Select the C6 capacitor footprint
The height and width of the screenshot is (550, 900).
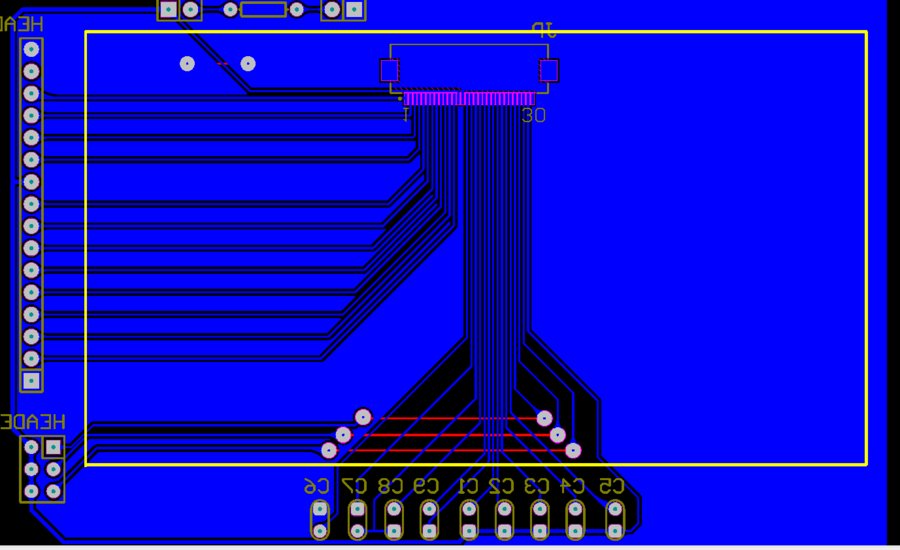click(x=320, y=520)
